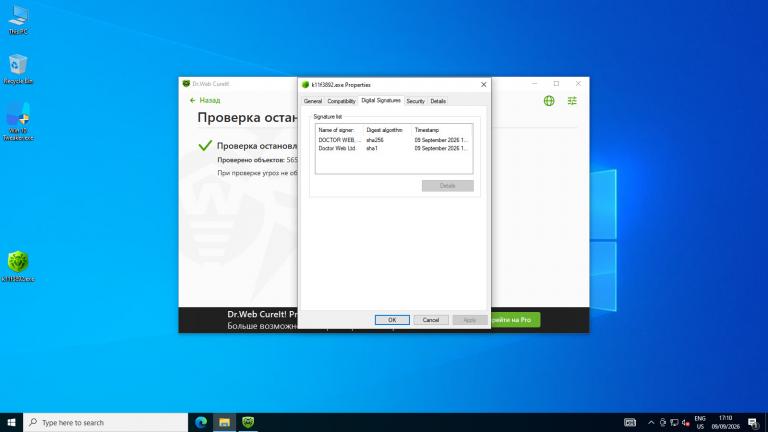The height and width of the screenshot is (432, 768).
Task: Click the Apply button in Properties dialog
Action: tap(470, 320)
